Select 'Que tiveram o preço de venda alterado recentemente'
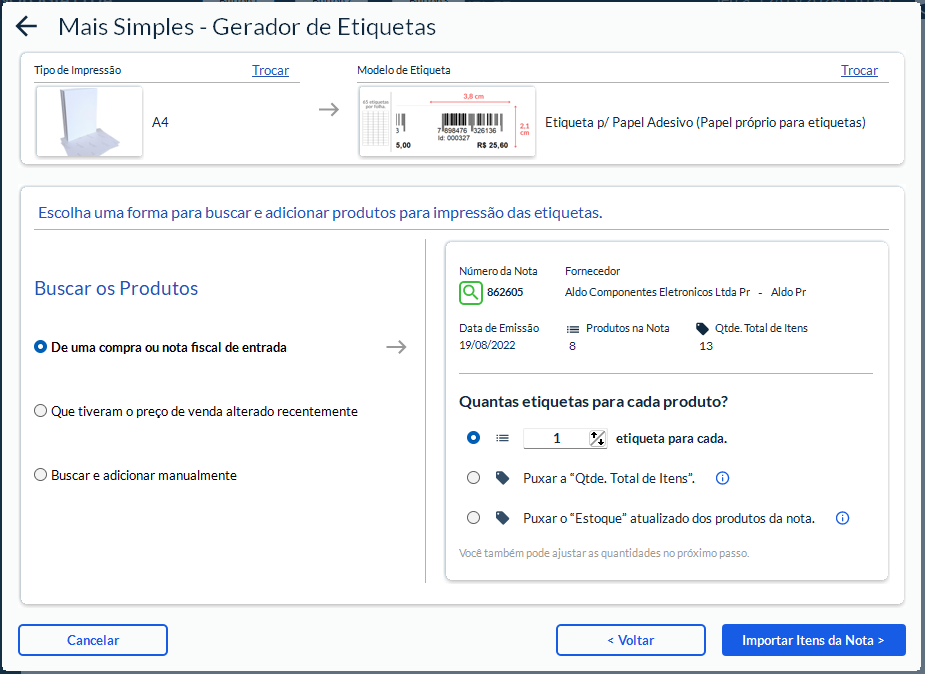 [41, 411]
